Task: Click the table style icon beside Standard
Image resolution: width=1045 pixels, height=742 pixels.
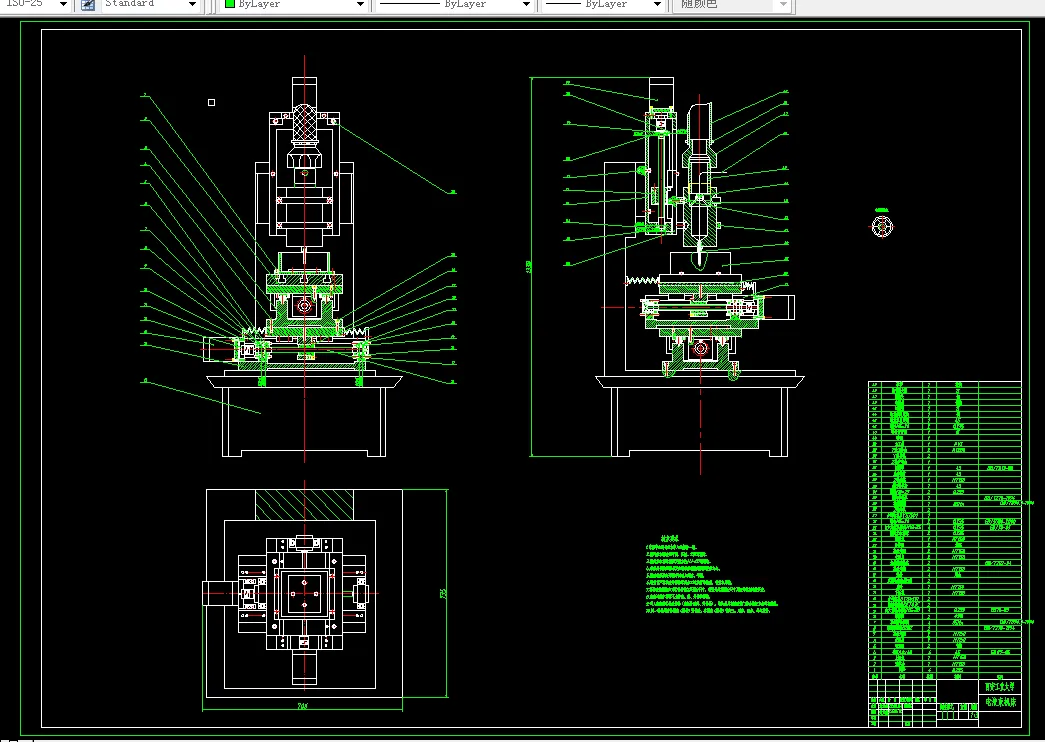Action: pyautogui.click(x=87, y=4)
